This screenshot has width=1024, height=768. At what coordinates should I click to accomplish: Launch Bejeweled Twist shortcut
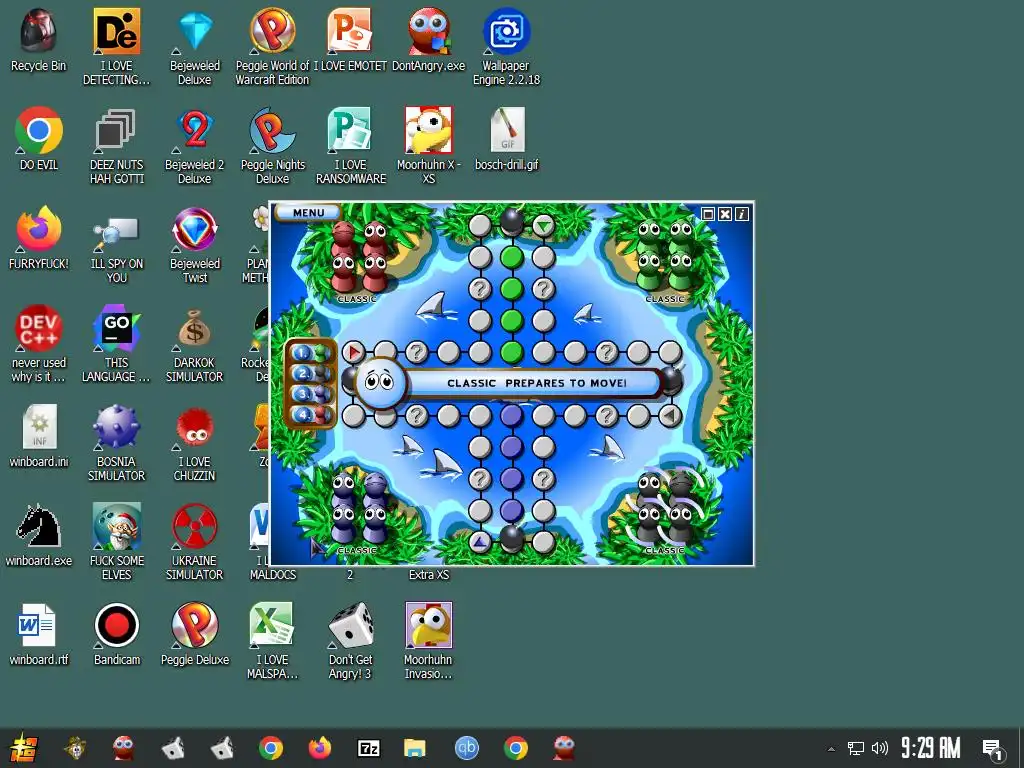(195, 245)
